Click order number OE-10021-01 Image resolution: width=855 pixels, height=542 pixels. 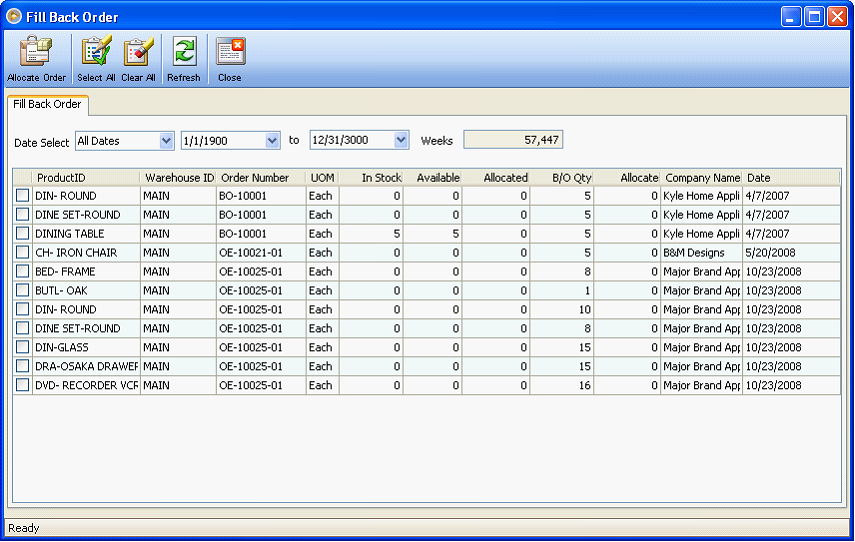[261, 252]
